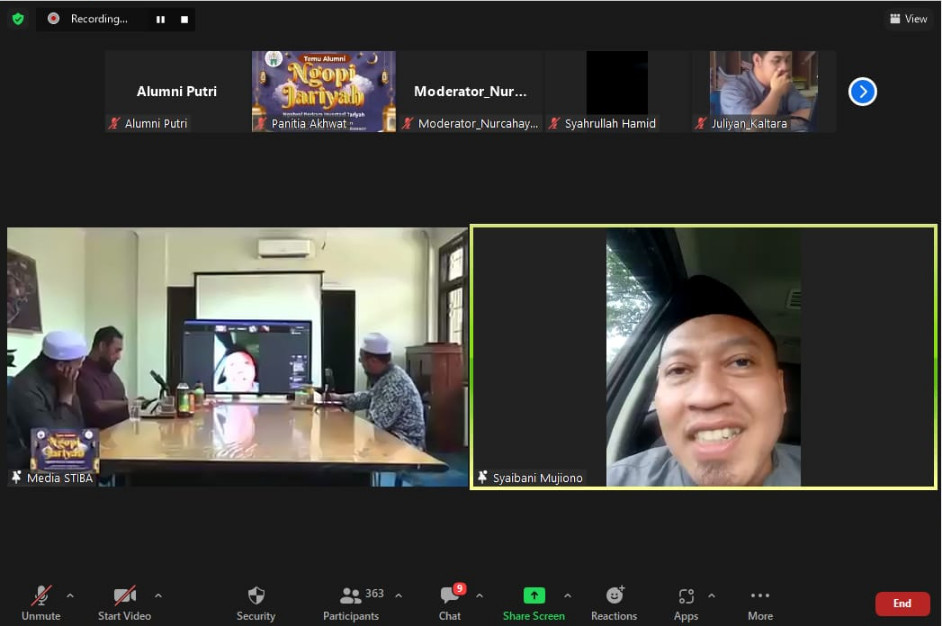Open the Chat panel
942x626 pixels.
click(450, 603)
